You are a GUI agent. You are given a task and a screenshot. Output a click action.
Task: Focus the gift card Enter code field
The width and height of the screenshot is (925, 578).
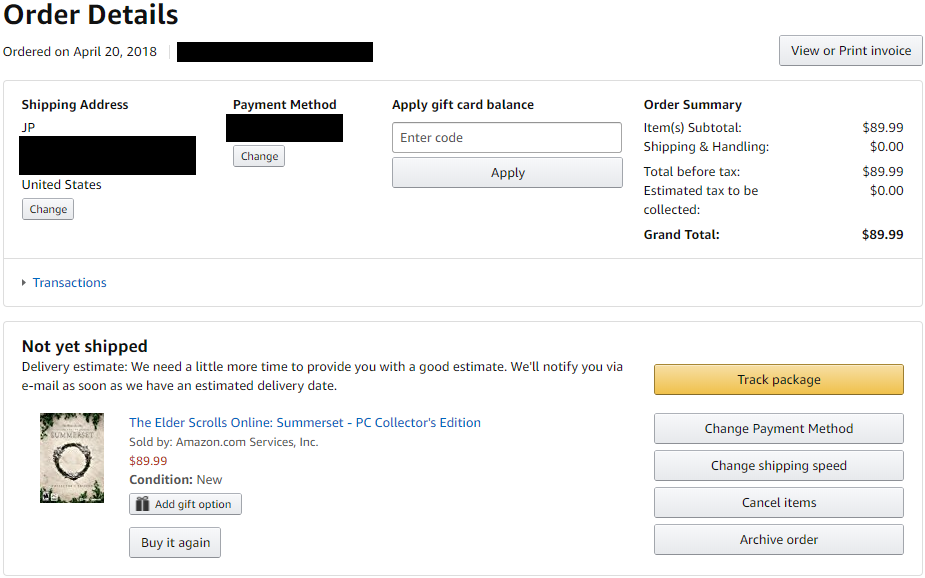click(x=507, y=137)
